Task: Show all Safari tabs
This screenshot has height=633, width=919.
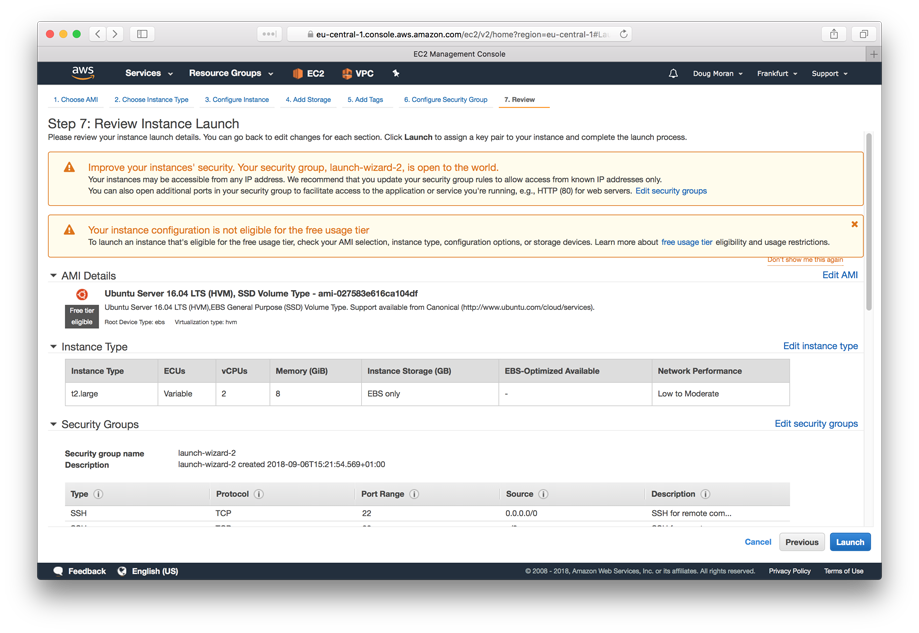Action: point(863,34)
